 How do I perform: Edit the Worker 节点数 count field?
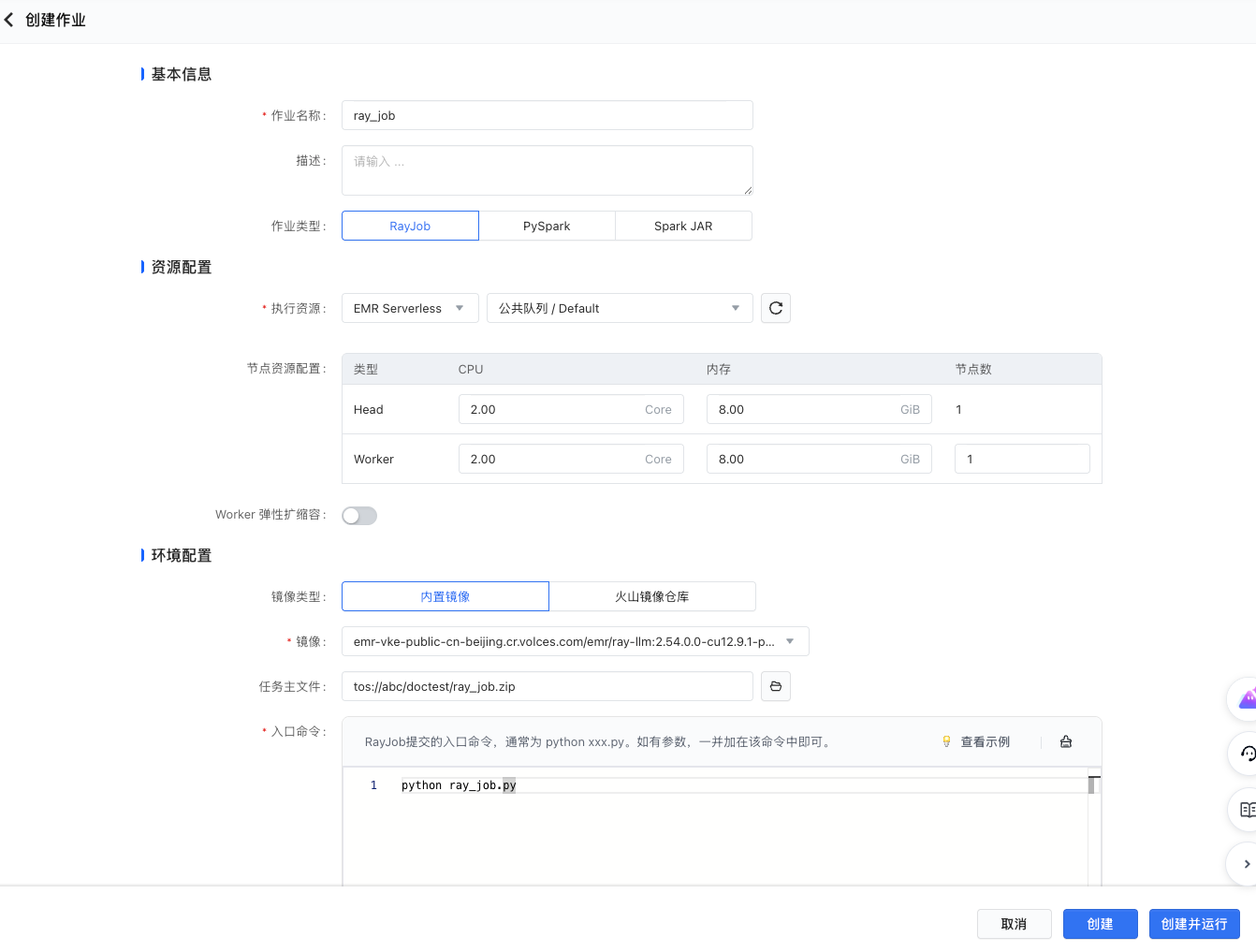[x=1022, y=459]
